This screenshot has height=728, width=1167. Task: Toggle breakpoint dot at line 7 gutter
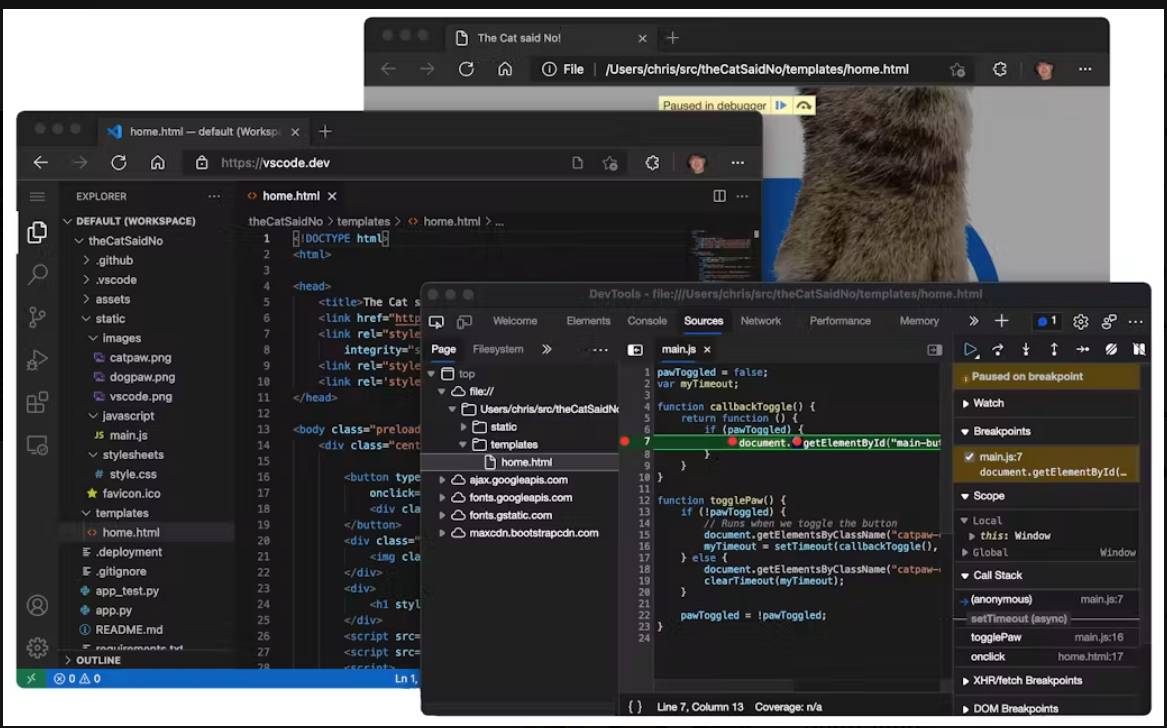tap(624, 441)
